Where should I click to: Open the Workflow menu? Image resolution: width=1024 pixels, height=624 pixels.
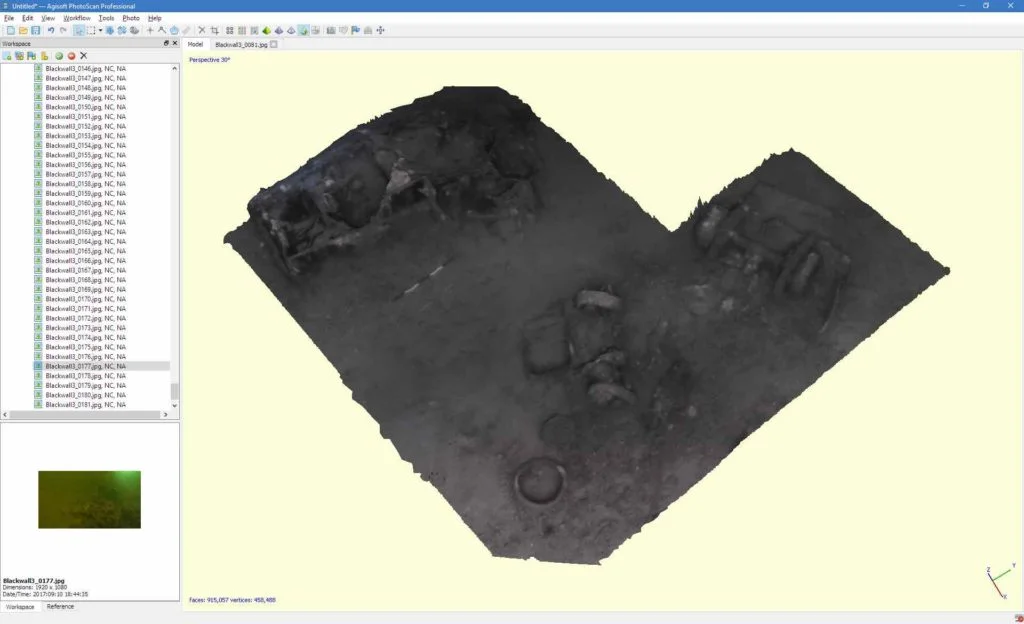coord(77,18)
